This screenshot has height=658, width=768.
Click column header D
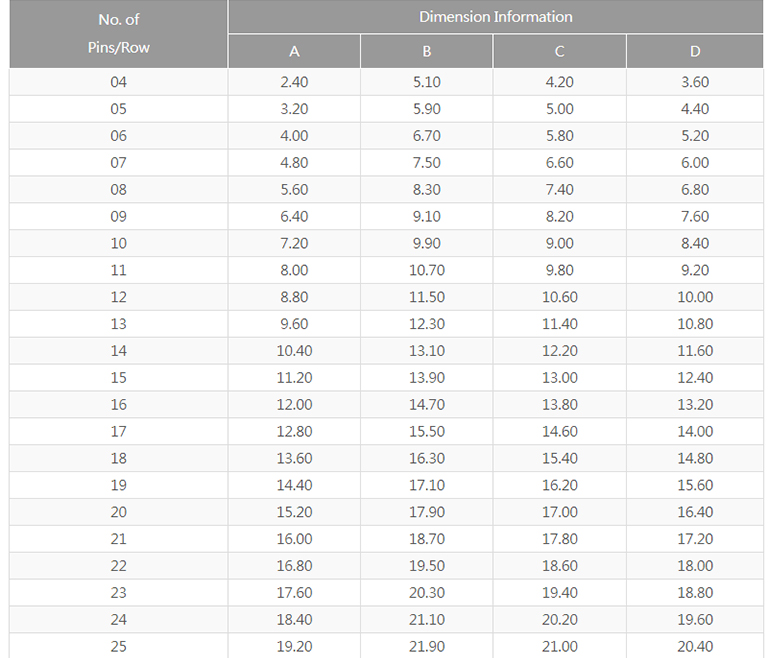(x=695, y=51)
